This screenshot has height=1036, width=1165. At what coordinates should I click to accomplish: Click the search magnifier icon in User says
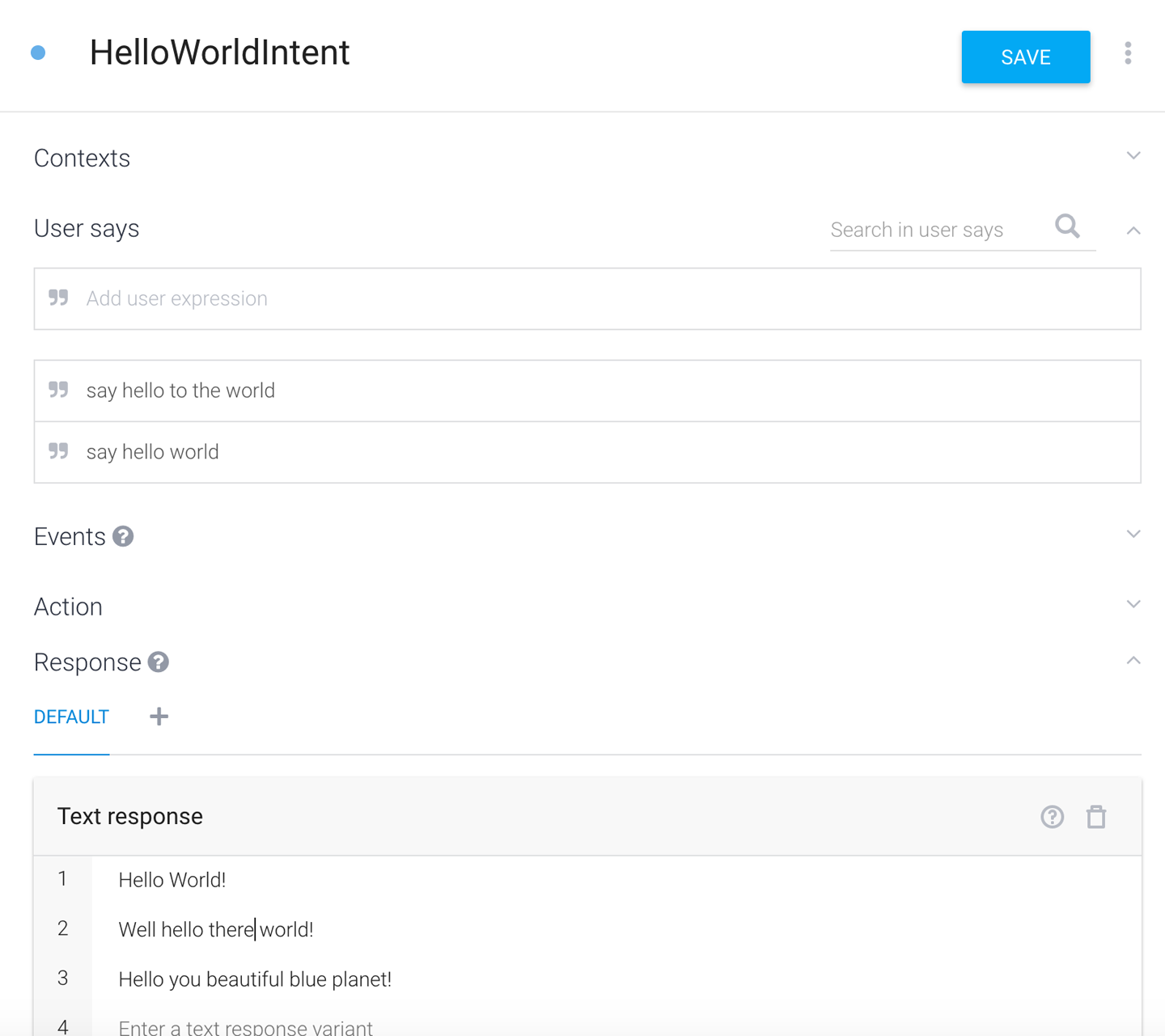tap(1067, 226)
